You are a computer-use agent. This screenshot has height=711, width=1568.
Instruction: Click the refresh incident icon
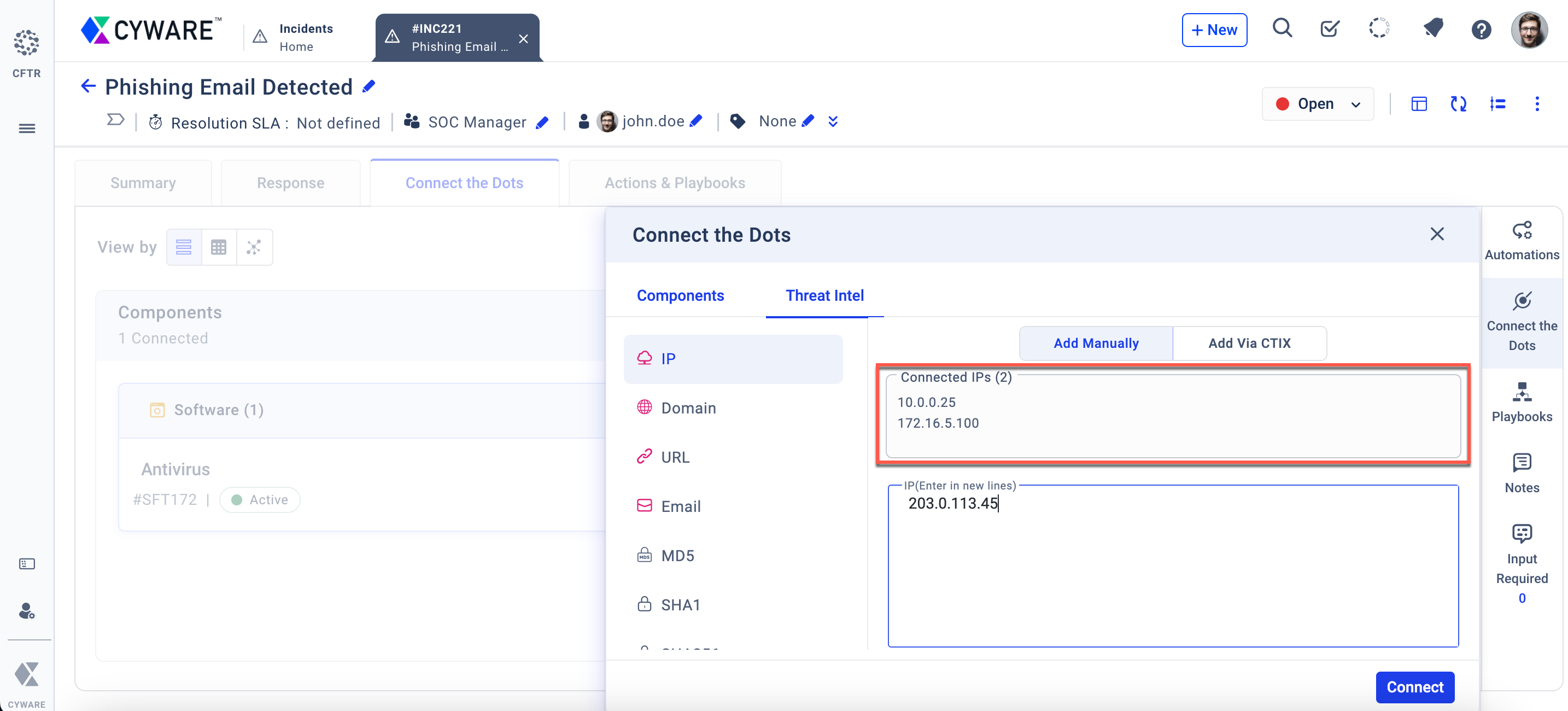(1458, 104)
